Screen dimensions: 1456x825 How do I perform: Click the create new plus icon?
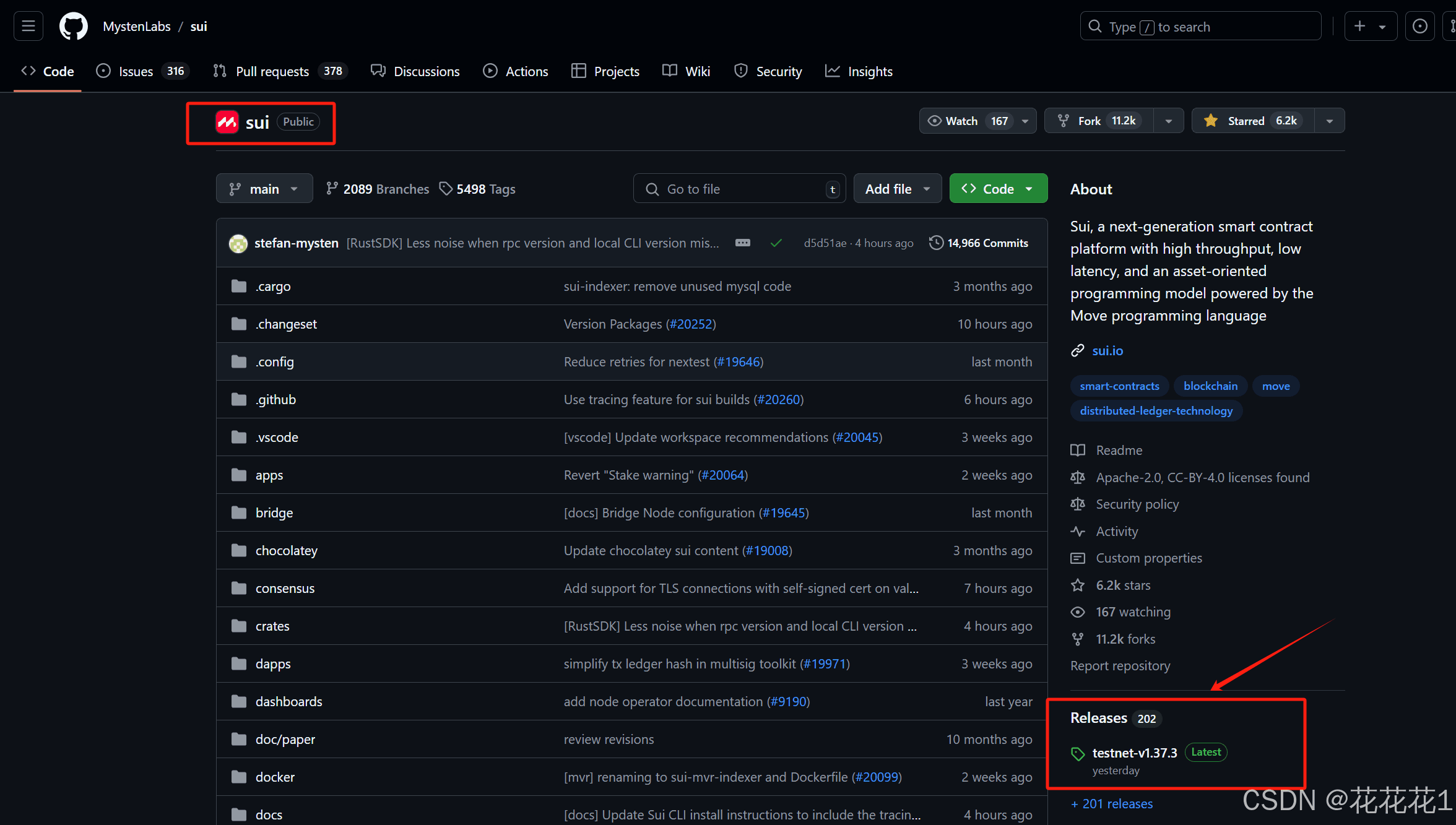click(1360, 26)
